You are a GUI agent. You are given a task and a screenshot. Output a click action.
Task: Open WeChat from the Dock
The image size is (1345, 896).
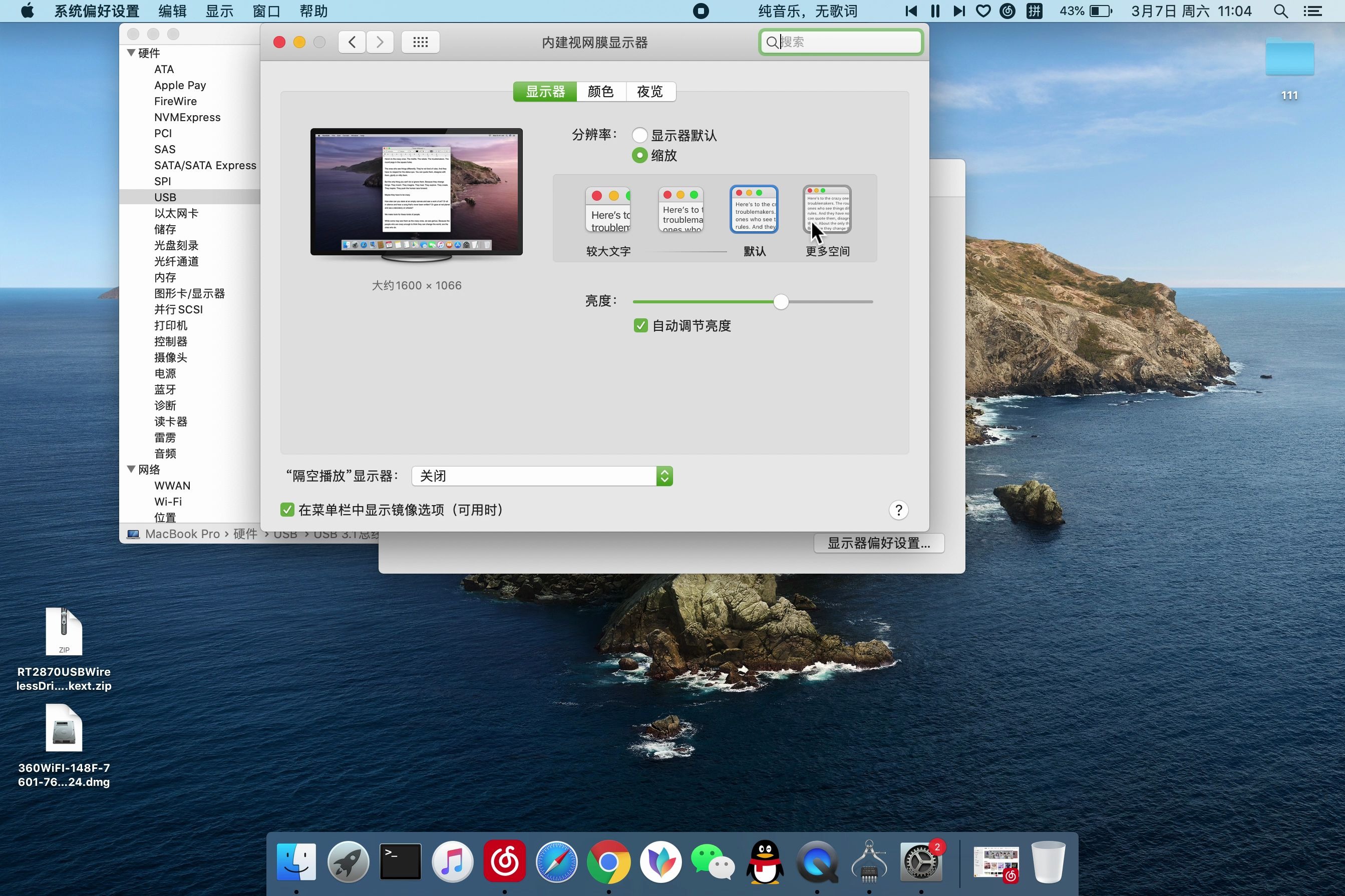pyautogui.click(x=712, y=862)
